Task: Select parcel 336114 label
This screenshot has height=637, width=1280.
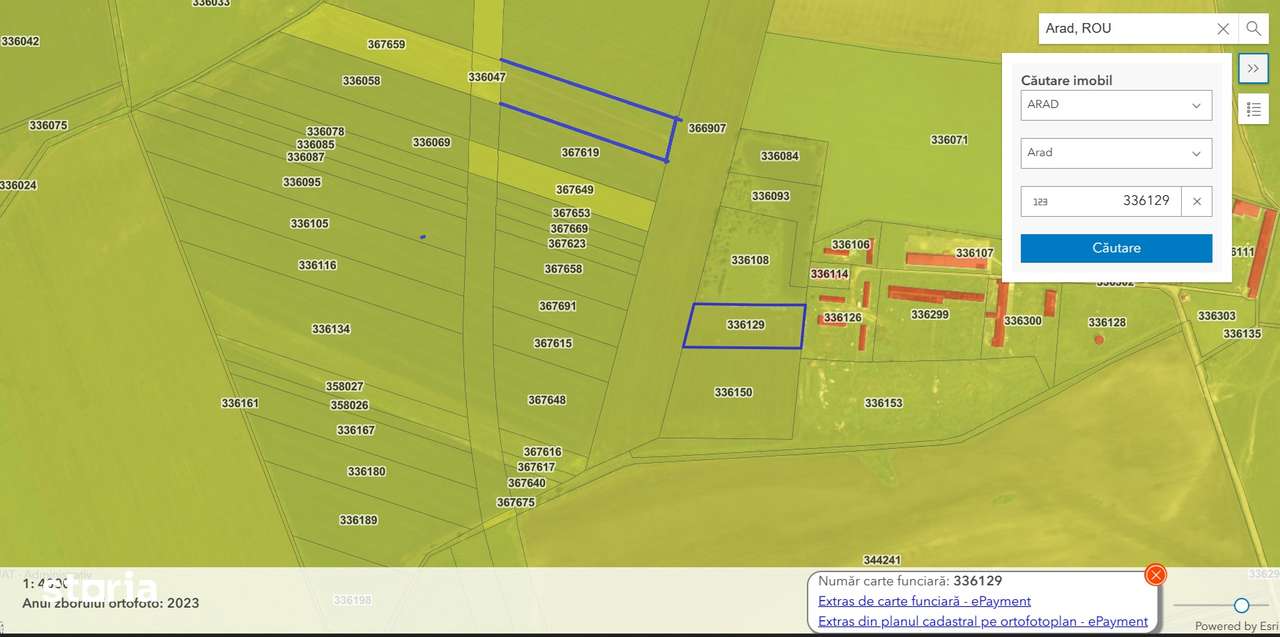Action: pyautogui.click(x=829, y=274)
